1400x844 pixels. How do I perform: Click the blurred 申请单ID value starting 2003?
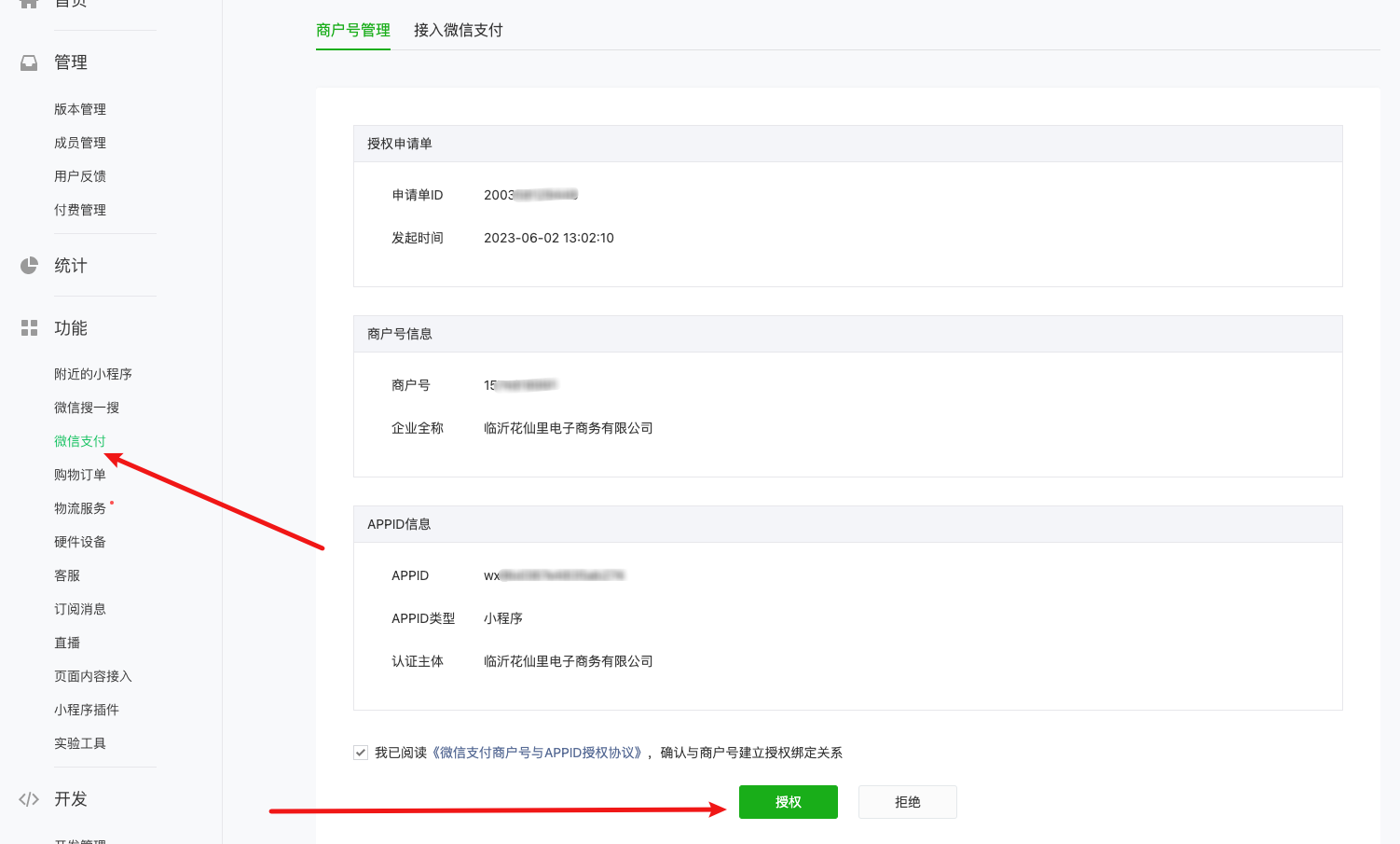pos(531,195)
